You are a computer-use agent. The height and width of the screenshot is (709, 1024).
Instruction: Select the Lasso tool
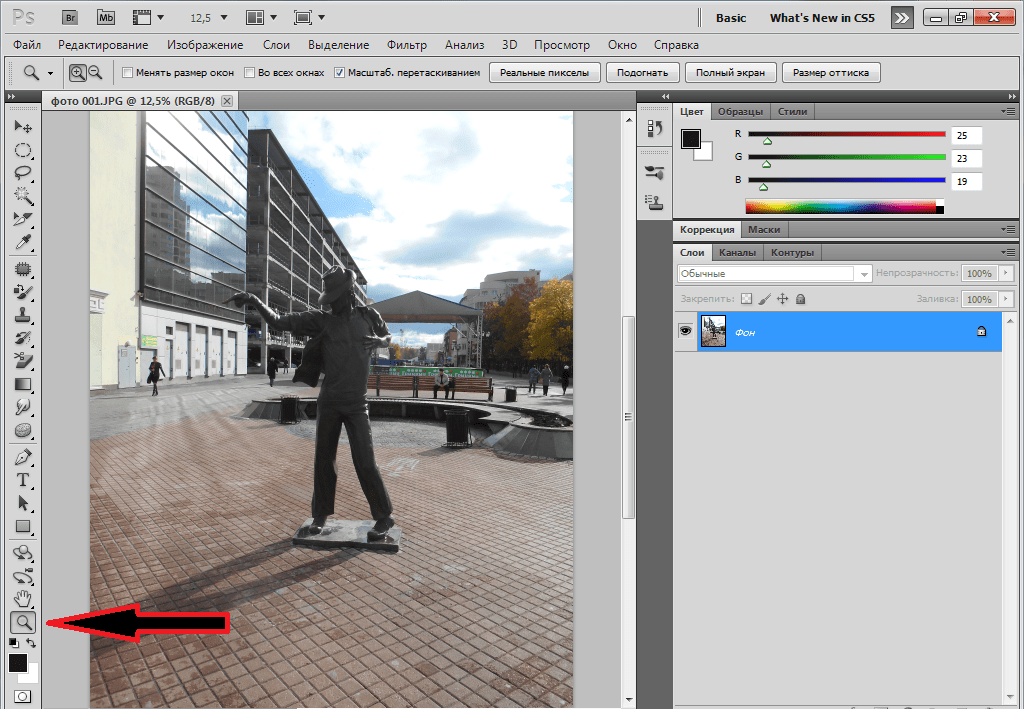click(x=23, y=173)
